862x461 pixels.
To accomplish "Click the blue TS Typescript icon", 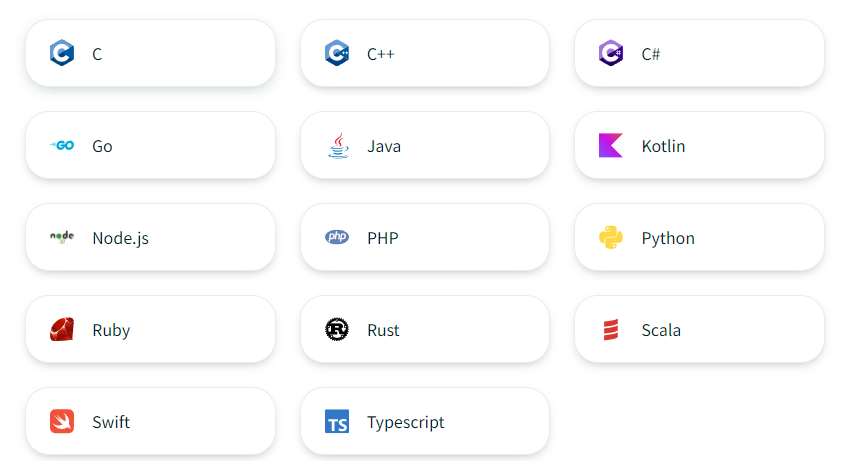I will coord(337,421).
